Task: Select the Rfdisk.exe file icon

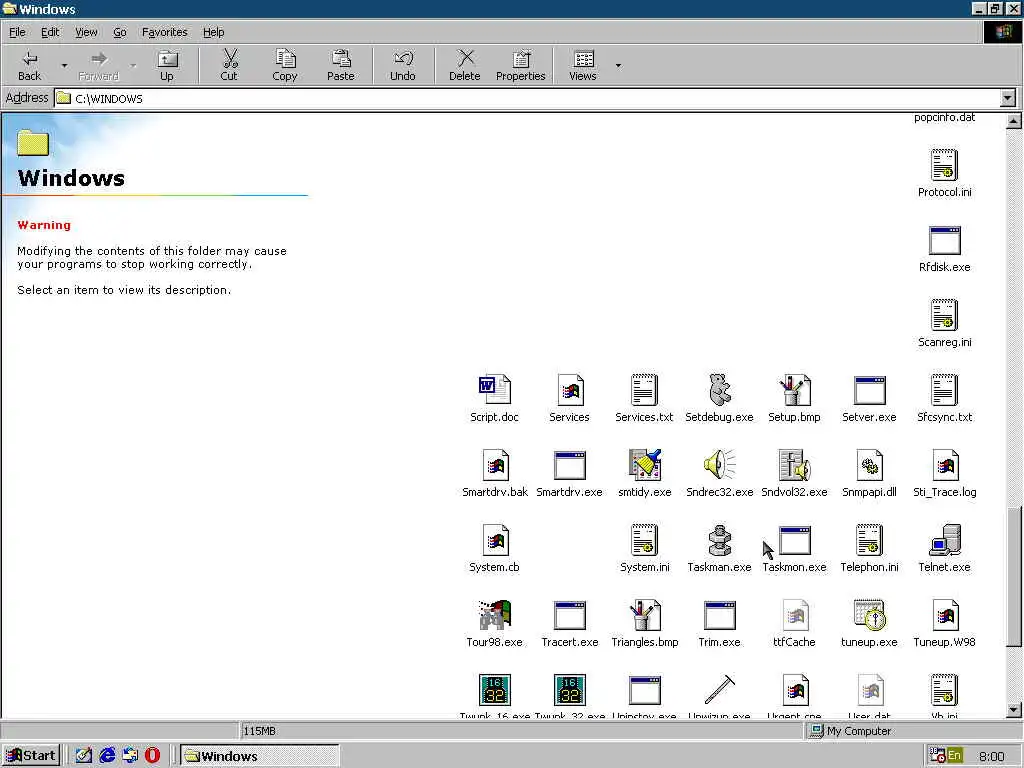Action: tap(944, 240)
